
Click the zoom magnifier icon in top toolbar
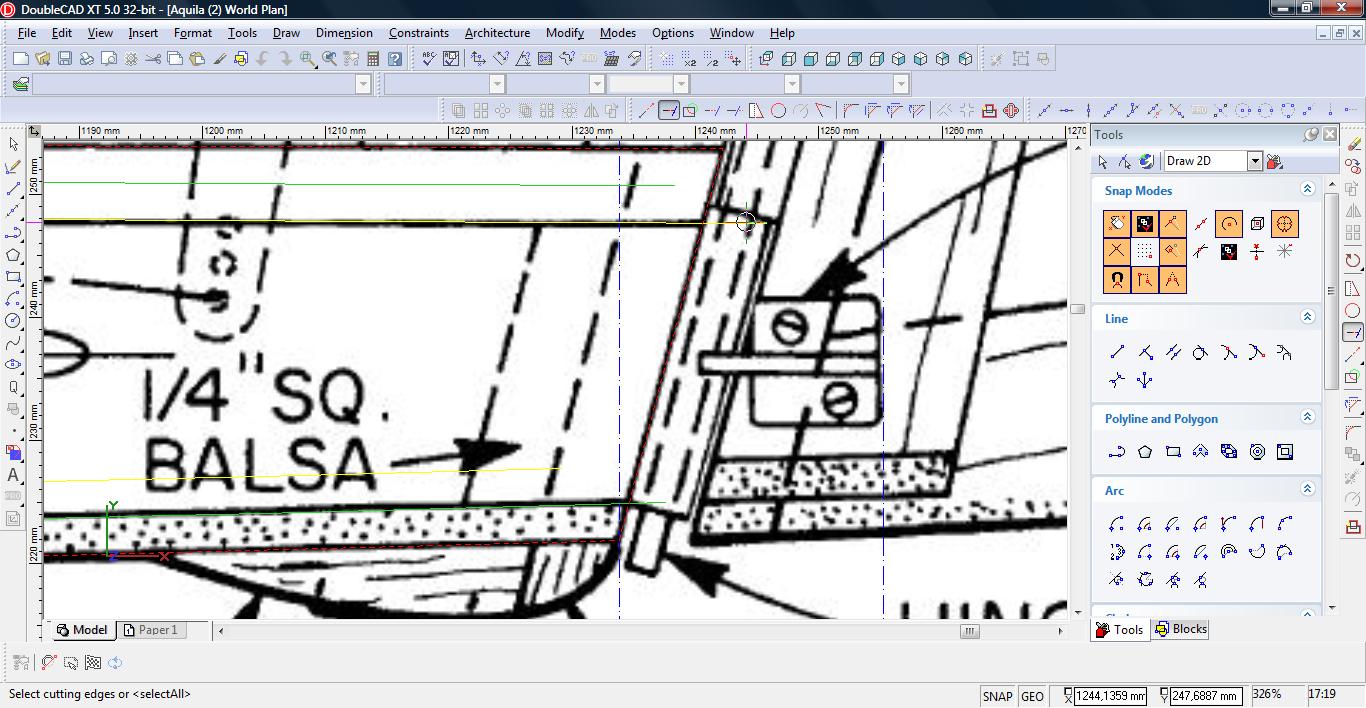307,59
